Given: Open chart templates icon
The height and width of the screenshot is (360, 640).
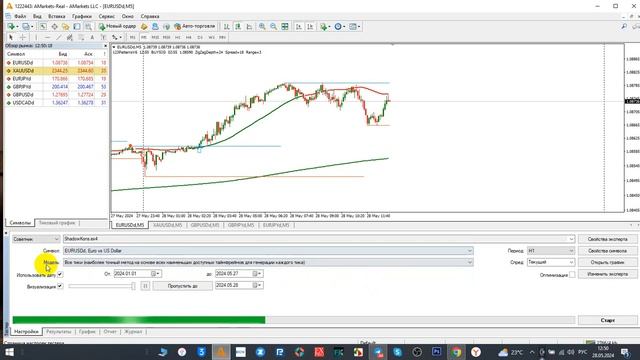Looking at the screenshot, I should click(x=354, y=27).
